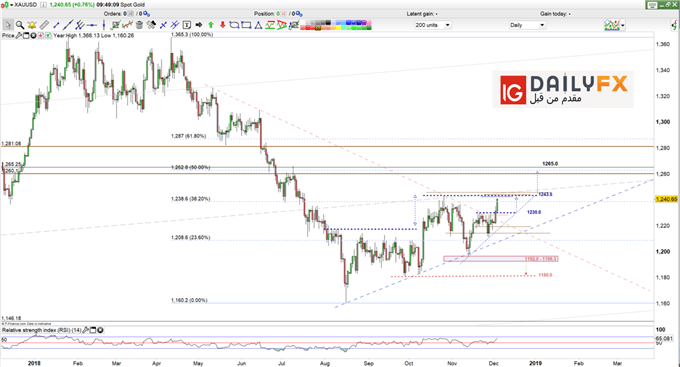Click the 1,287 (61.80%) Fibonacci label
This screenshot has width=680, height=367.
(x=188, y=136)
